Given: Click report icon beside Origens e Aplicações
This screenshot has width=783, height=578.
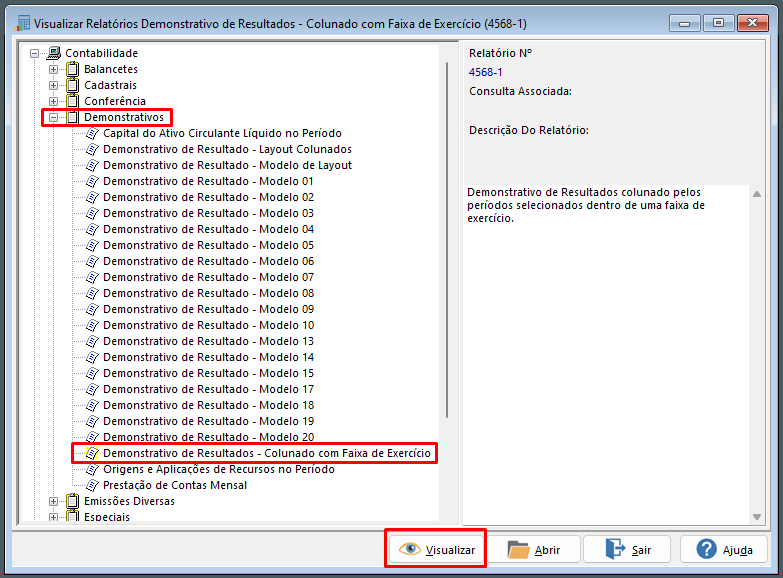Looking at the screenshot, I should [x=92, y=469].
